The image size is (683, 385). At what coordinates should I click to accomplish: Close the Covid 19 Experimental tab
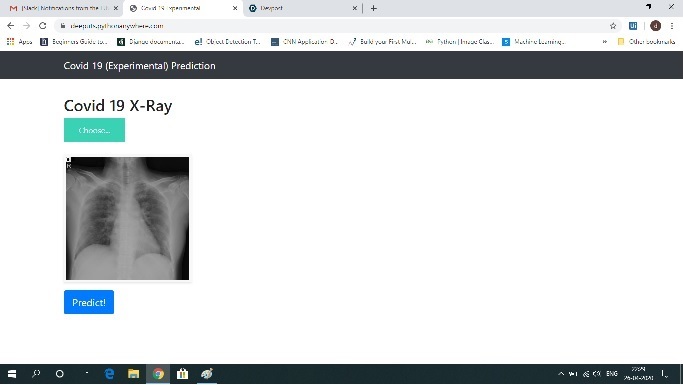(235, 8)
